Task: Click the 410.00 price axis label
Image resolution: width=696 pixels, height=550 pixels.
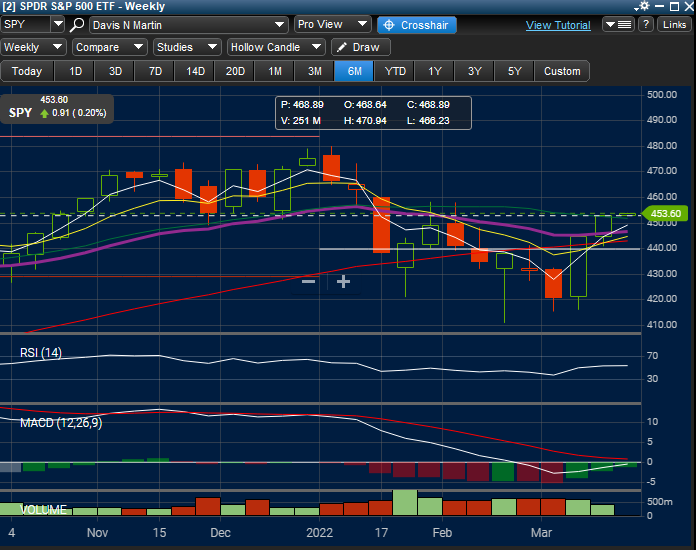Action: [x=662, y=324]
